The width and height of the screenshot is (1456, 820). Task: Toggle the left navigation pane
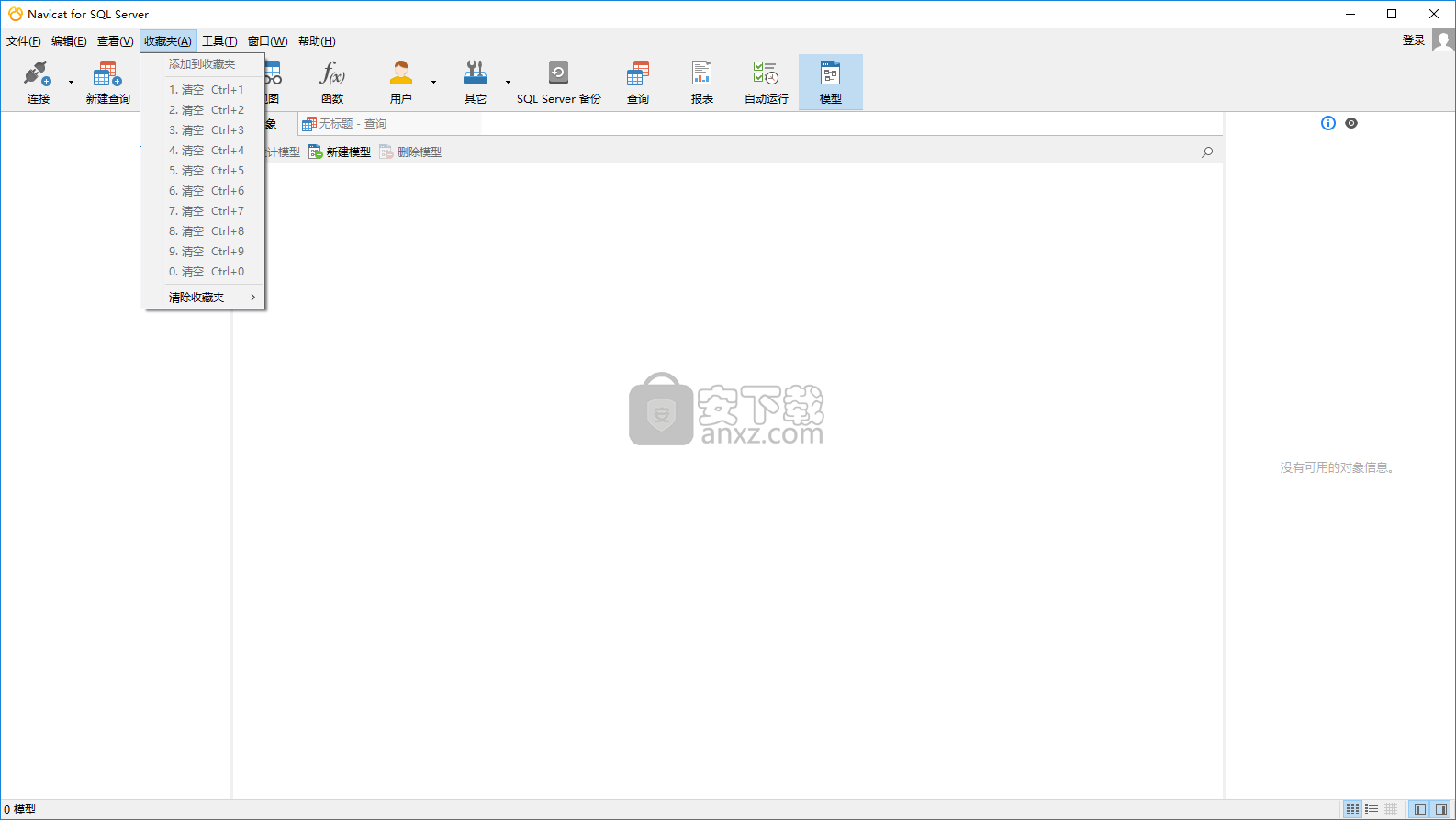coord(1420,810)
